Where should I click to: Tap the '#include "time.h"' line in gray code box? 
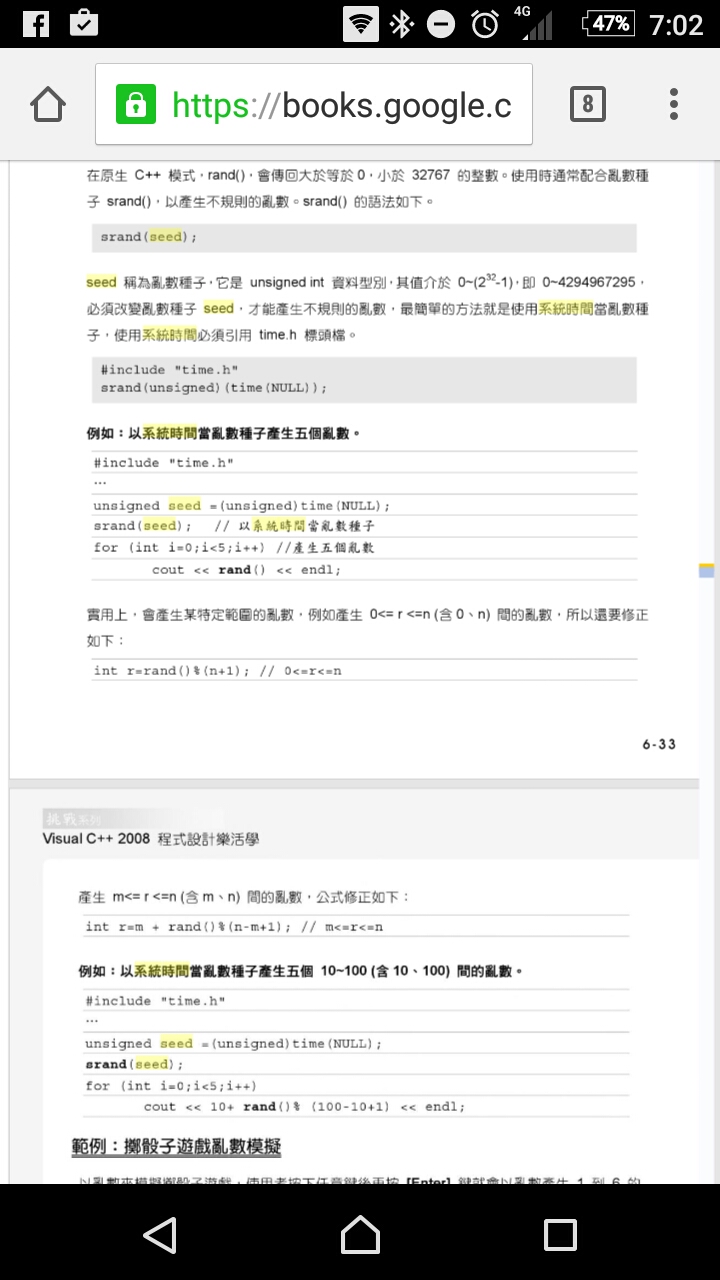coord(169,369)
